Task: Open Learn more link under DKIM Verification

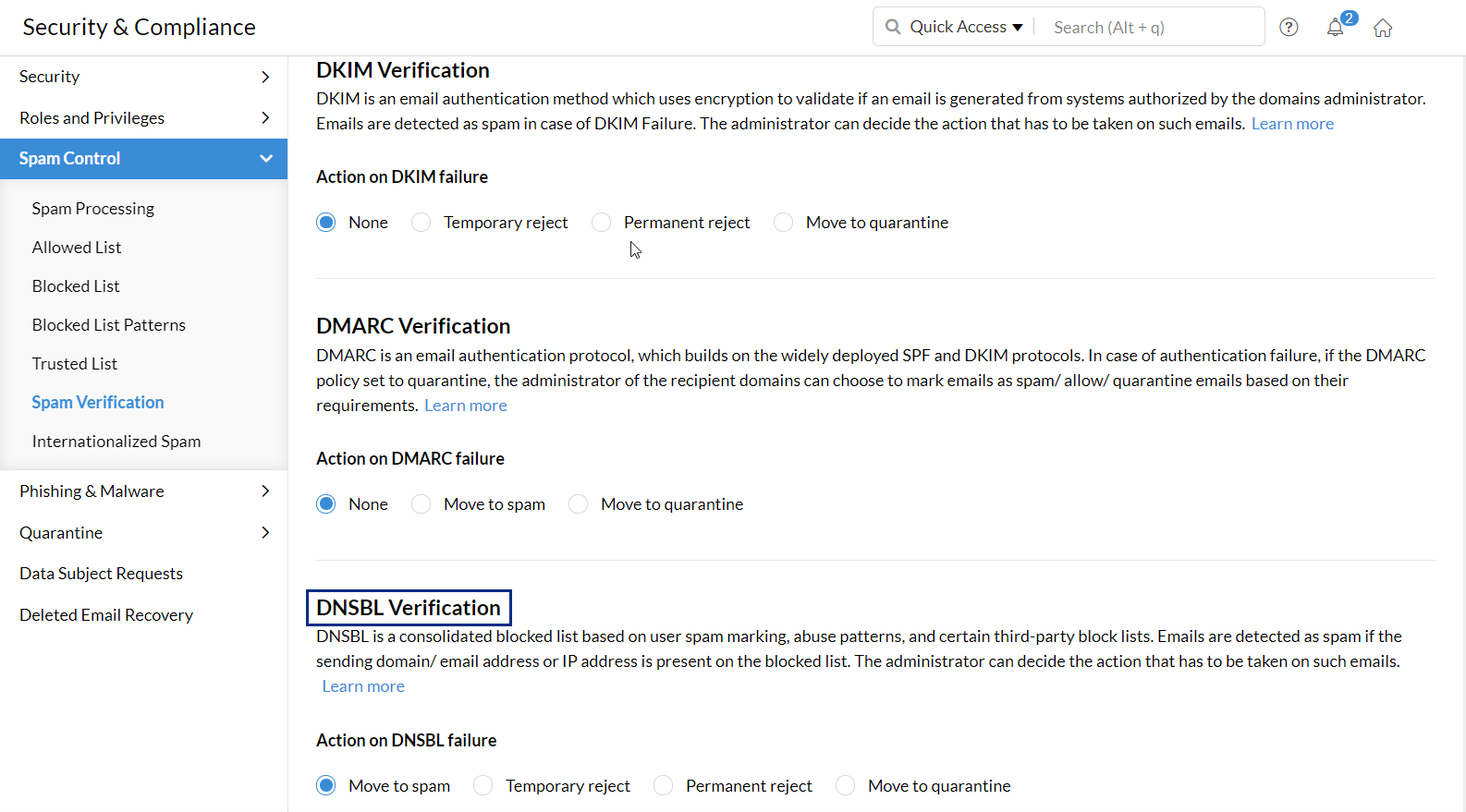Action: 1292,124
